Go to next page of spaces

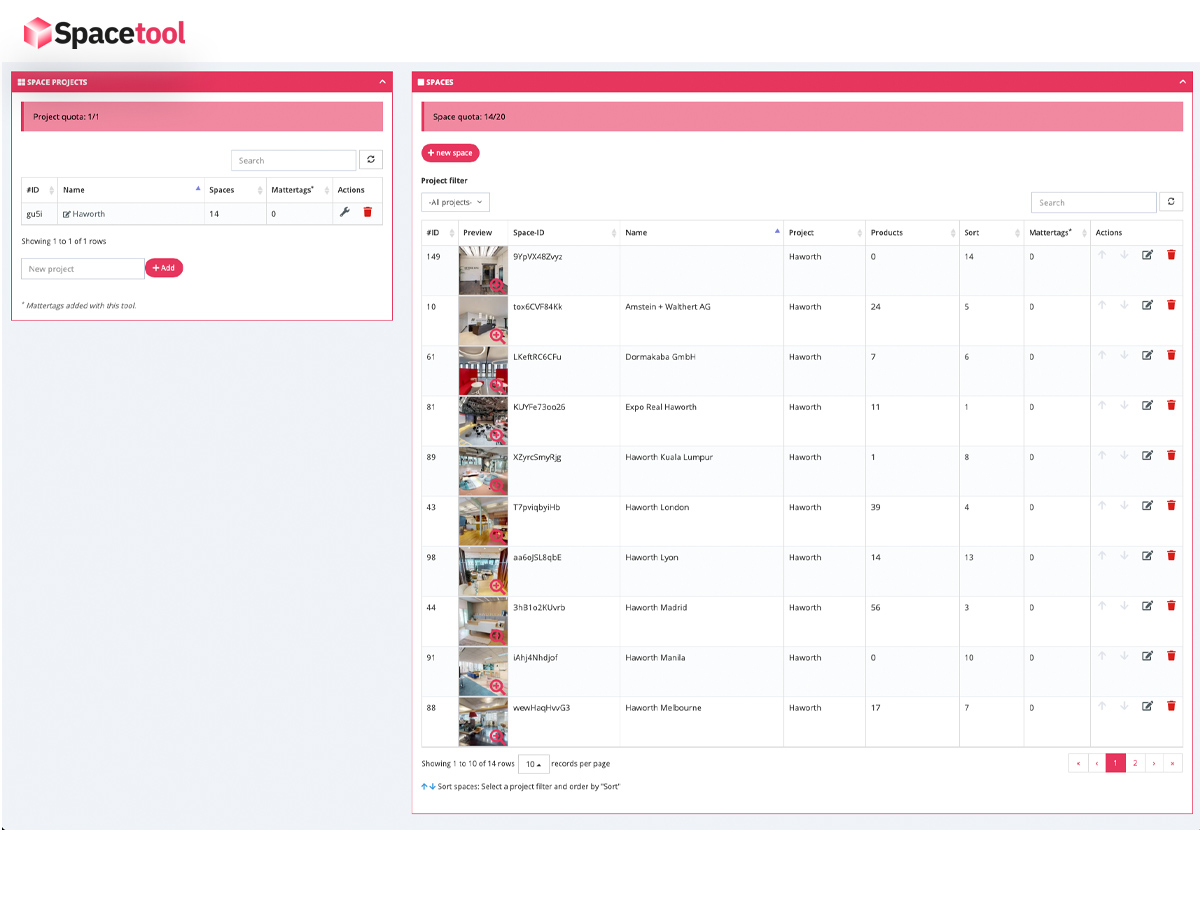point(1154,763)
